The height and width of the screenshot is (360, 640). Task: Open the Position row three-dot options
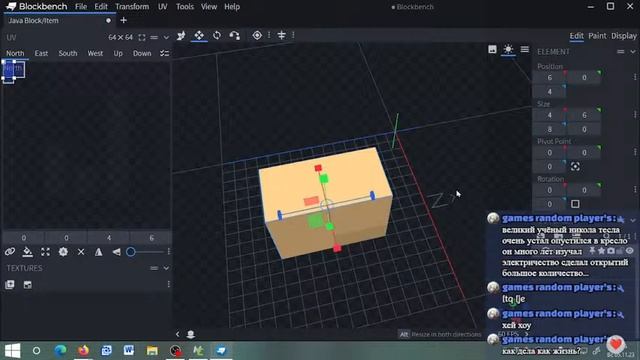635,77
